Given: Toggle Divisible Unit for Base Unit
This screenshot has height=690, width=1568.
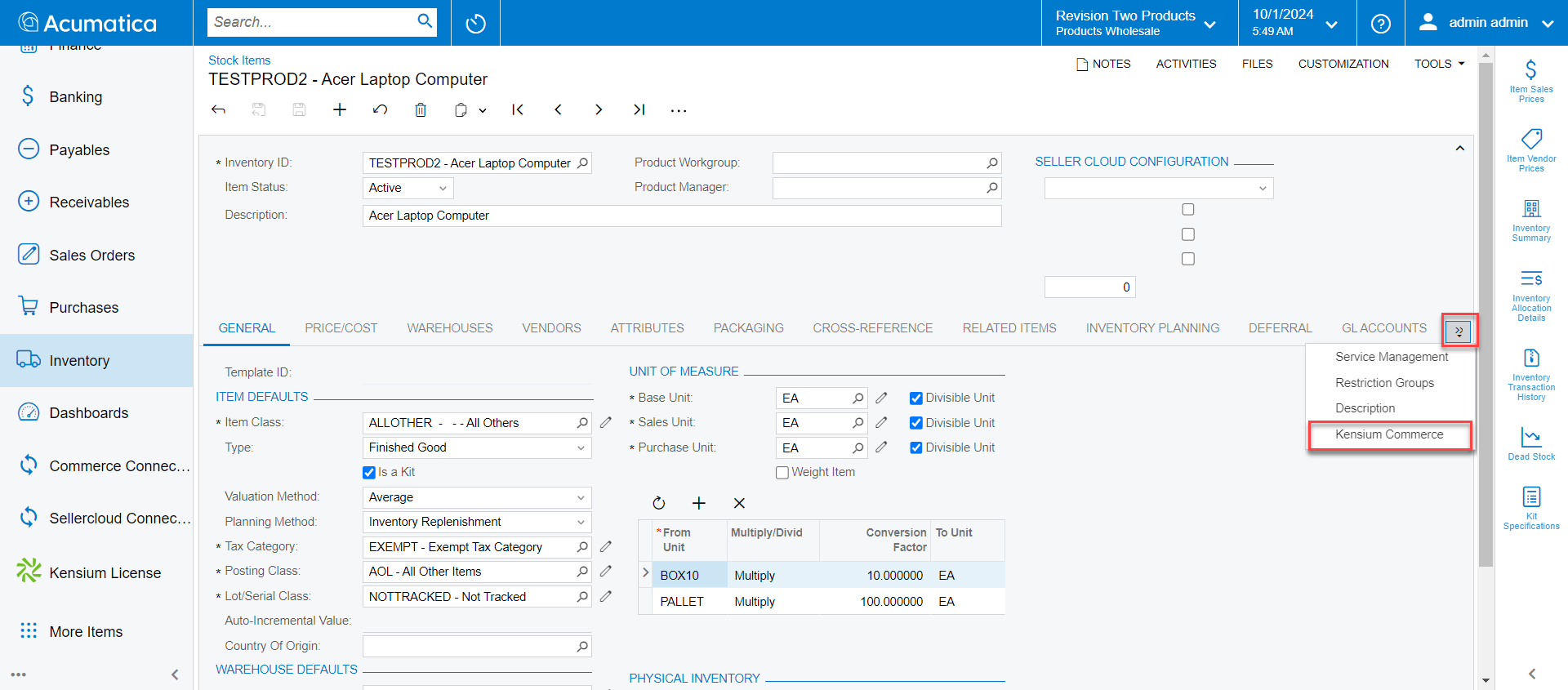Looking at the screenshot, I should click(916, 398).
